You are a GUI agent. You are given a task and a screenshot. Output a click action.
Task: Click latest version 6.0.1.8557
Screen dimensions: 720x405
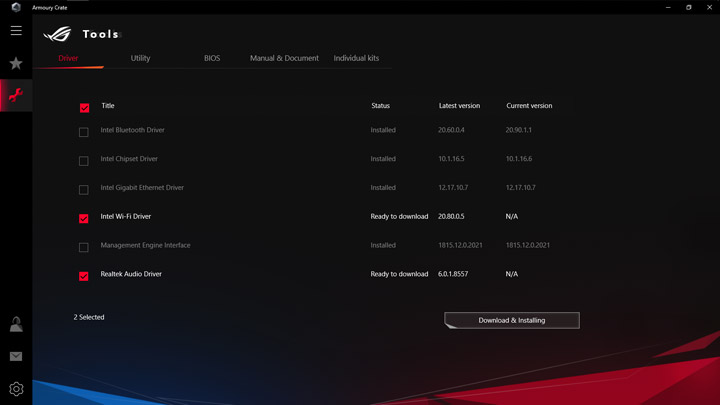pyautogui.click(x=453, y=274)
